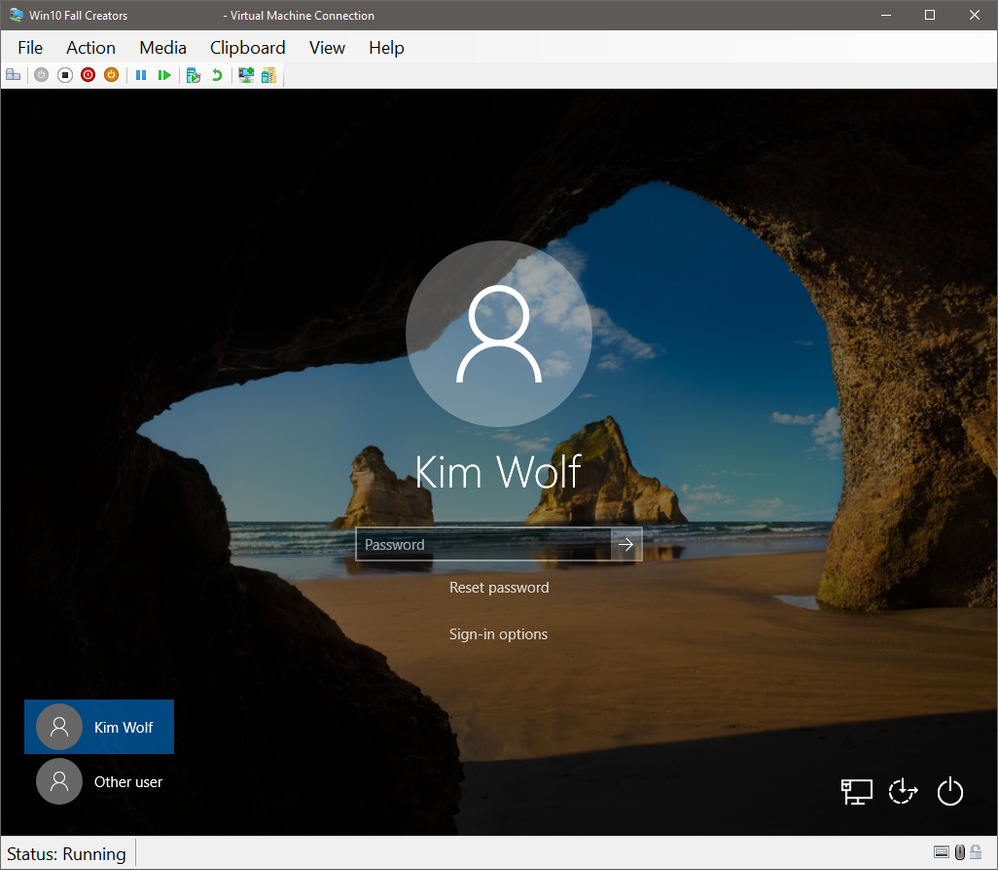Open the network icon on the login screen

pos(857,792)
